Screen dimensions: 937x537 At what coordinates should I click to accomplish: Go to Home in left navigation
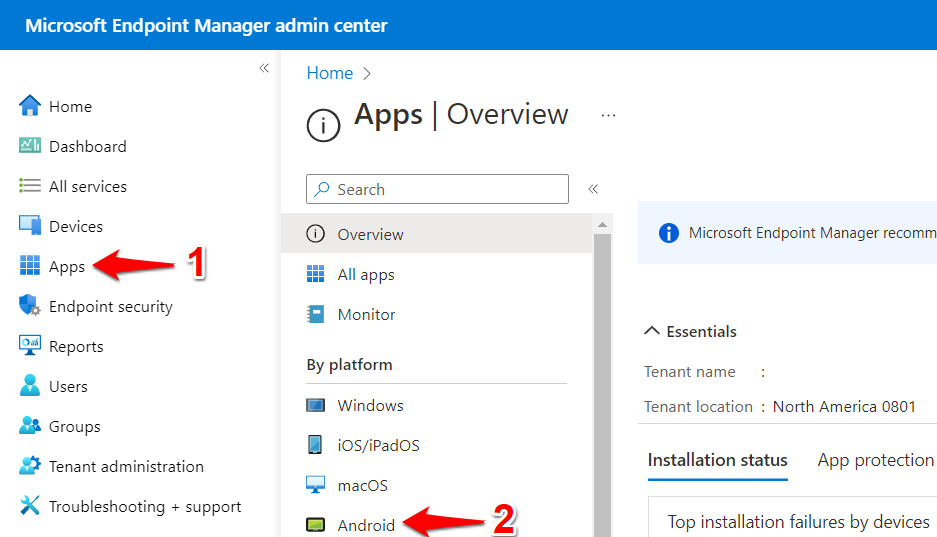pos(70,106)
